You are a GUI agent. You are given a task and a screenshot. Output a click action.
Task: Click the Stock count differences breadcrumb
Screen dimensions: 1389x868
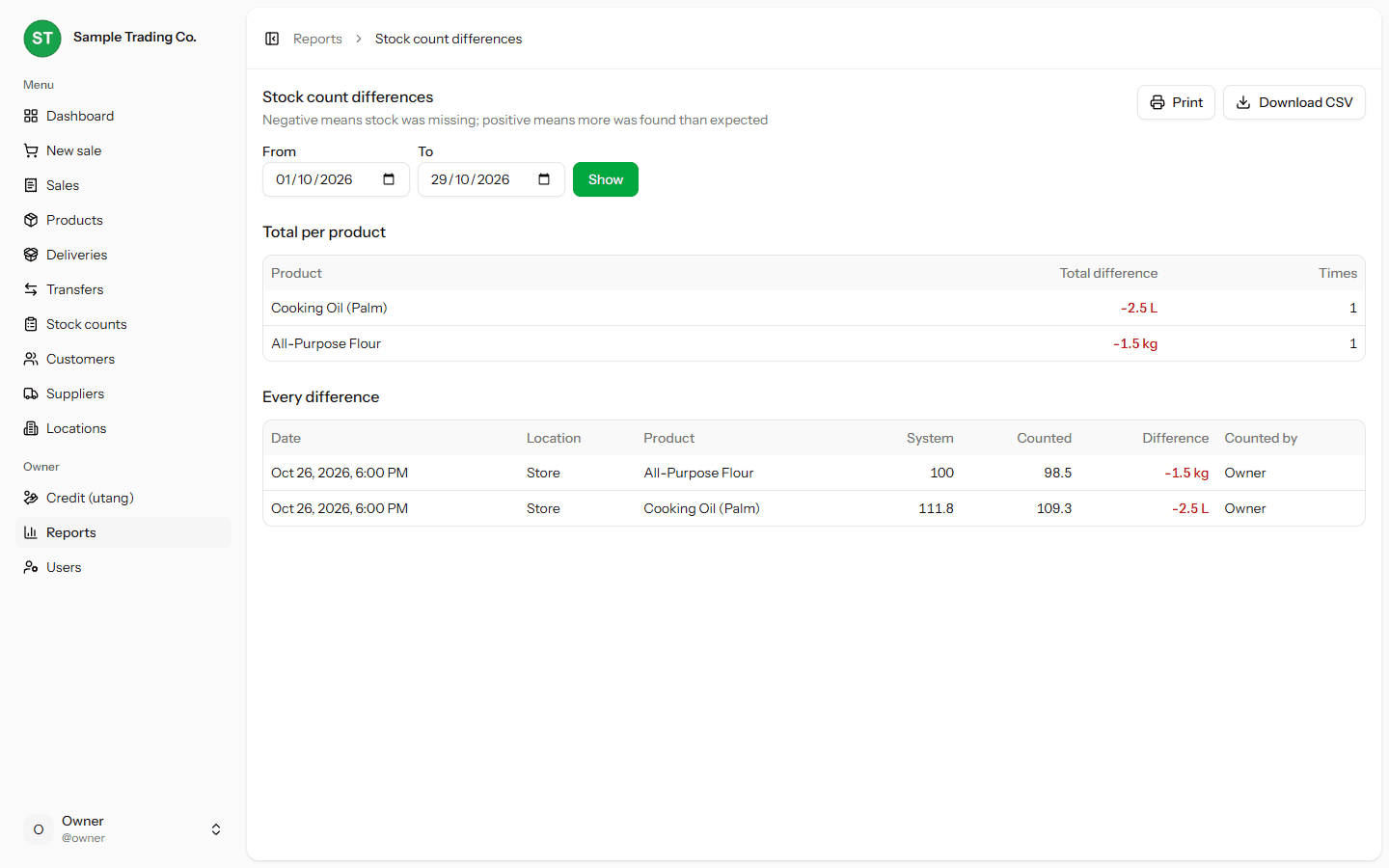pyautogui.click(x=449, y=39)
